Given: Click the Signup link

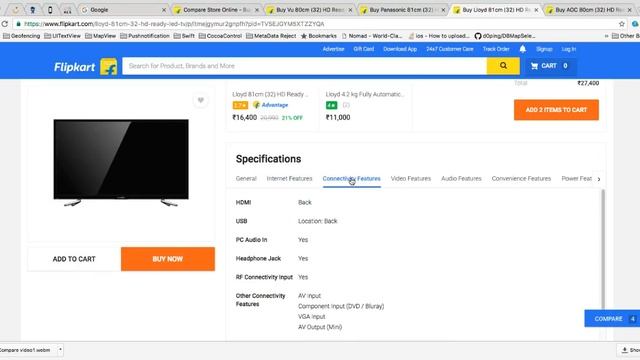Looking at the screenshot, I should pyautogui.click(x=544, y=49).
